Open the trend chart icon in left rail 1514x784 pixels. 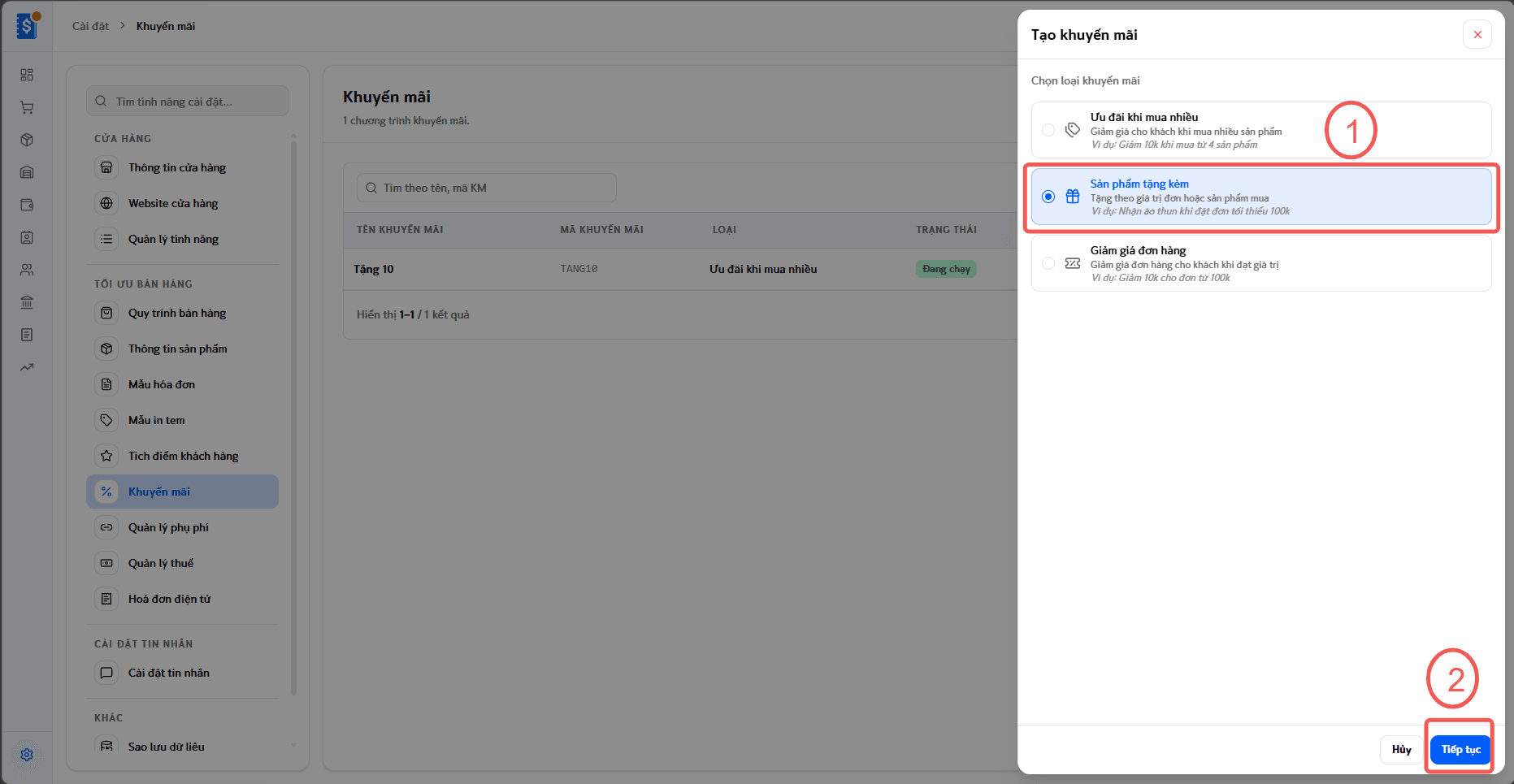point(27,367)
